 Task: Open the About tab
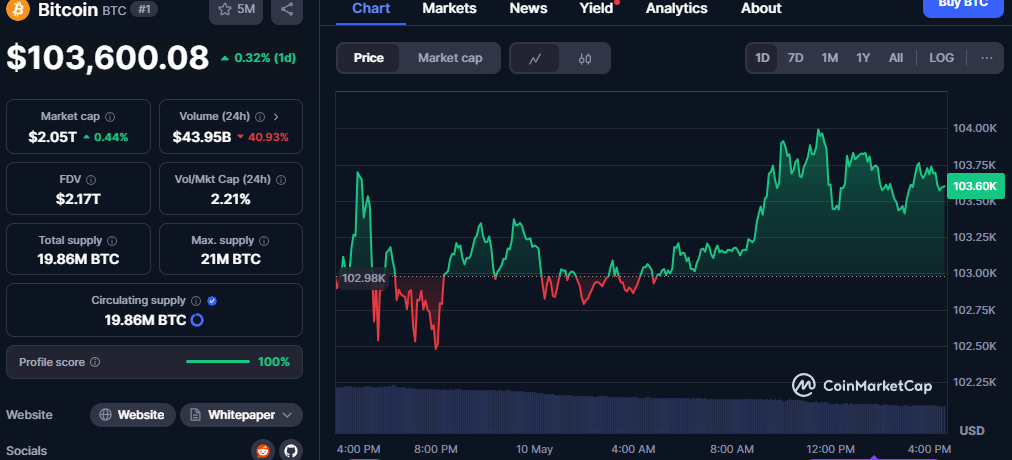[761, 9]
